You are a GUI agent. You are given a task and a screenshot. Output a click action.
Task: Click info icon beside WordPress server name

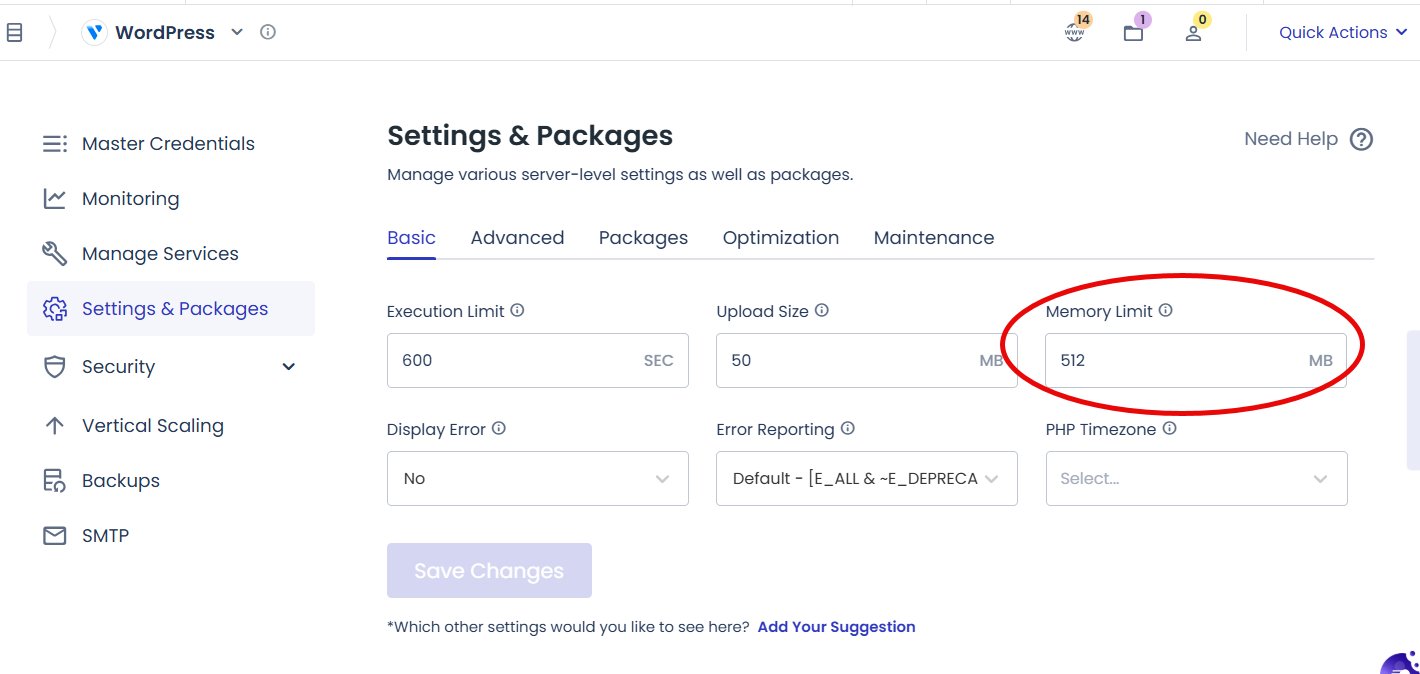[x=268, y=32]
